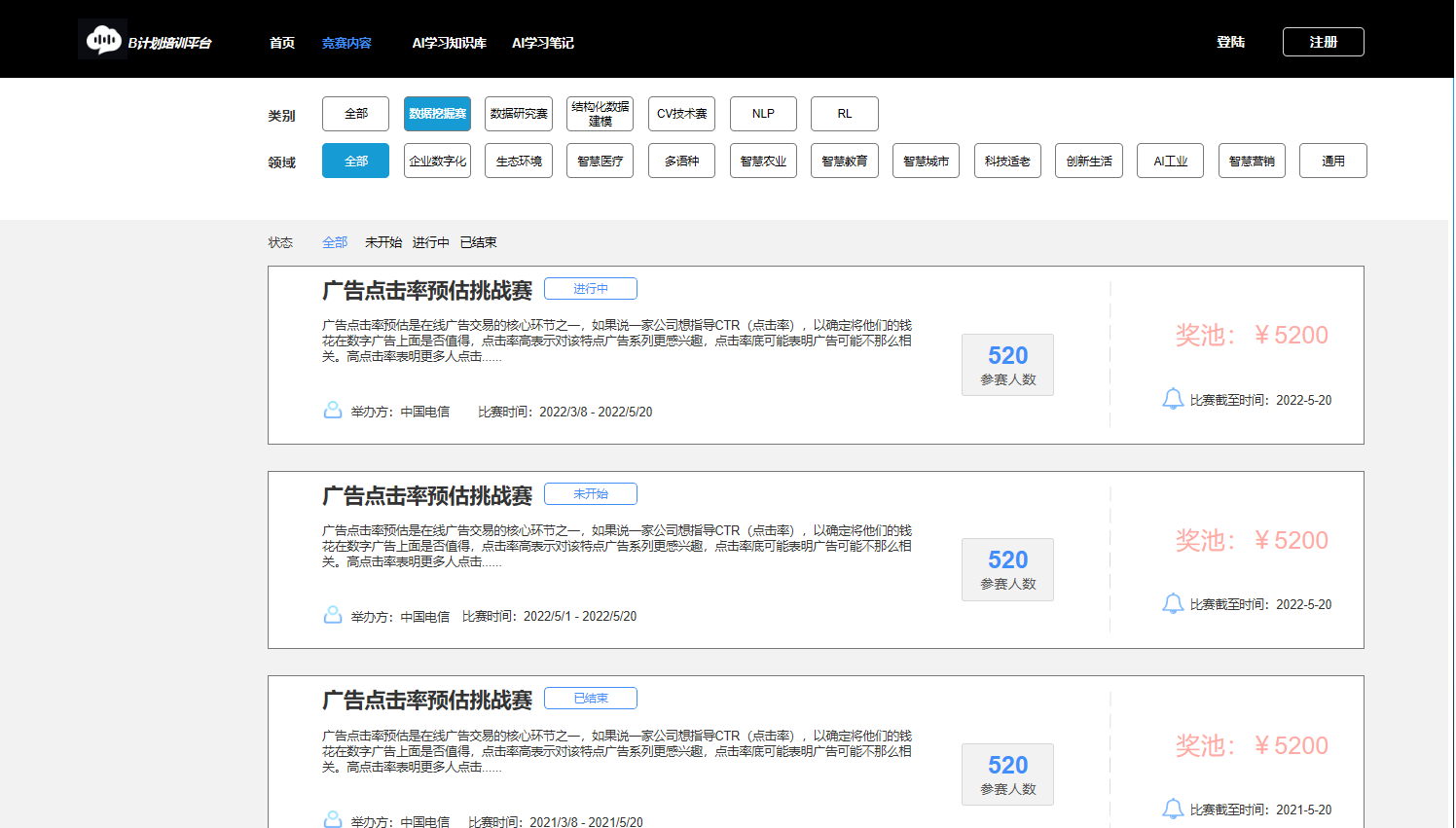This screenshot has width=1456, height=828.
Task: Click the 520 参赛人数 box in 已结束 card
Action: tap(1007, 774)
